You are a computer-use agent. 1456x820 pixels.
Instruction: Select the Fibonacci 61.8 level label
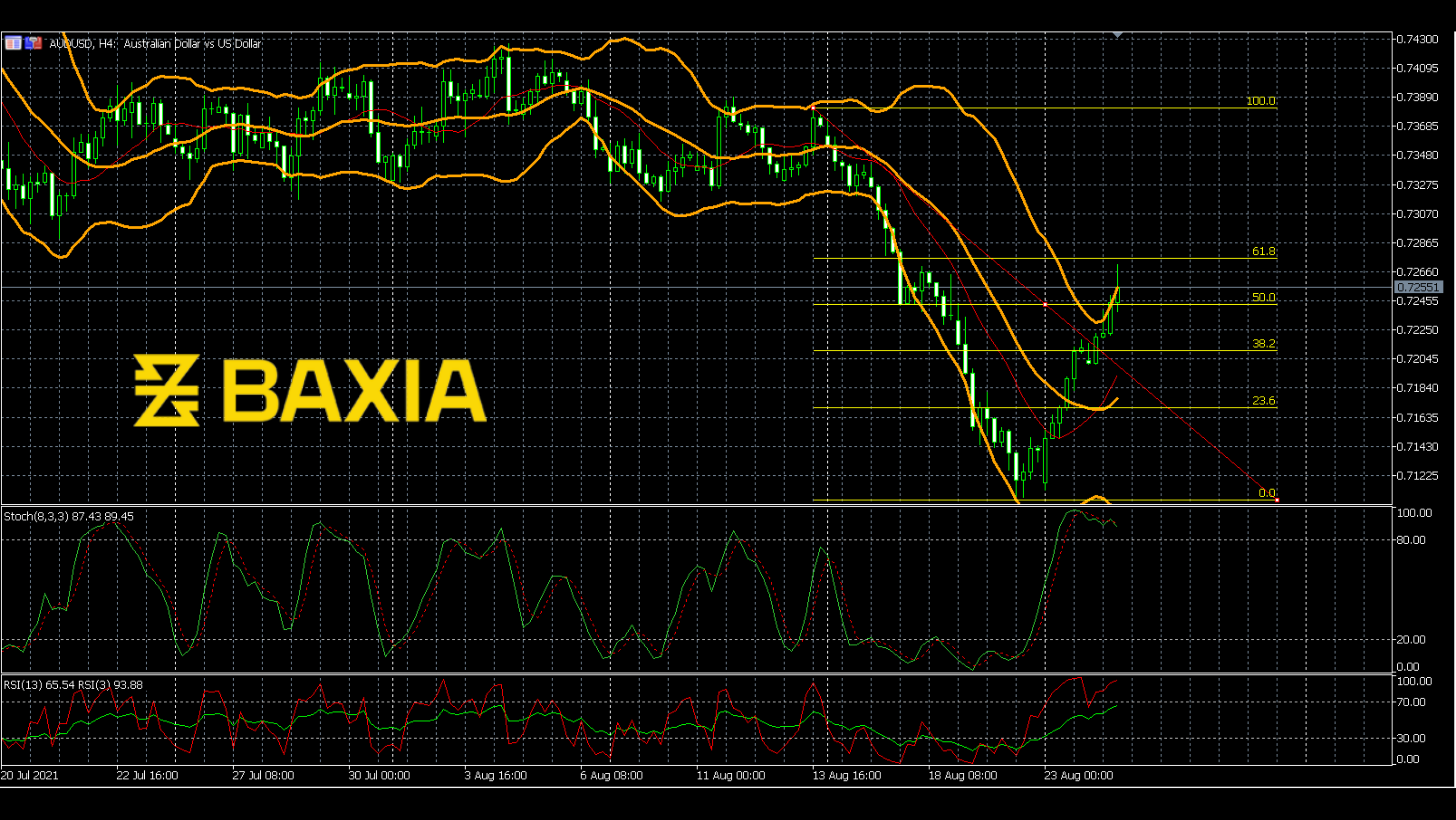[1264, 251]
